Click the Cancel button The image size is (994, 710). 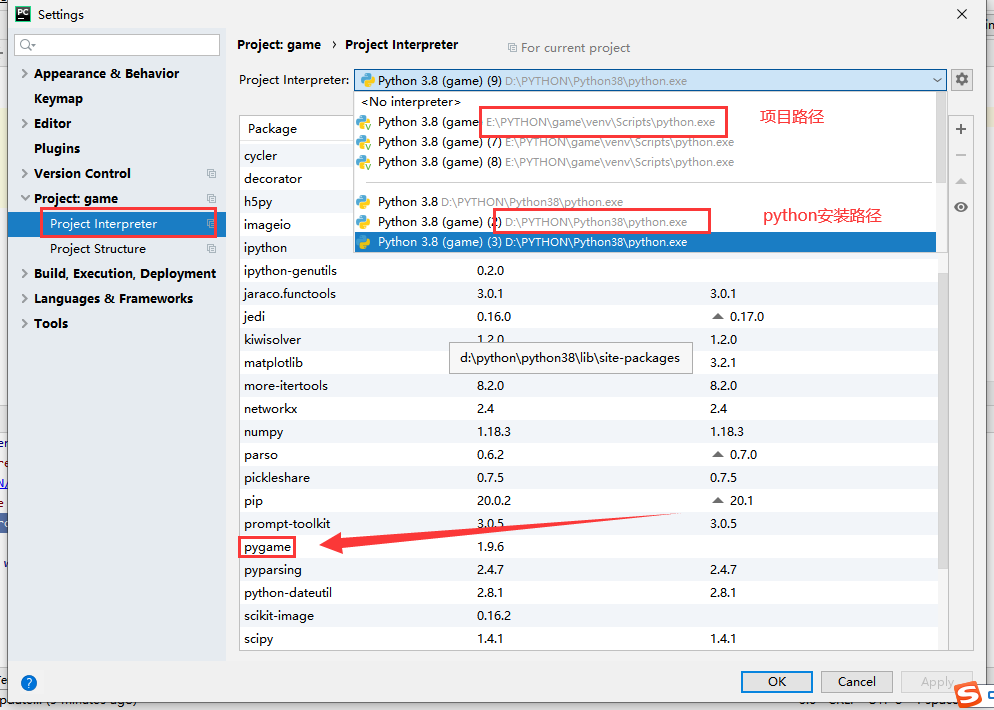856,681
